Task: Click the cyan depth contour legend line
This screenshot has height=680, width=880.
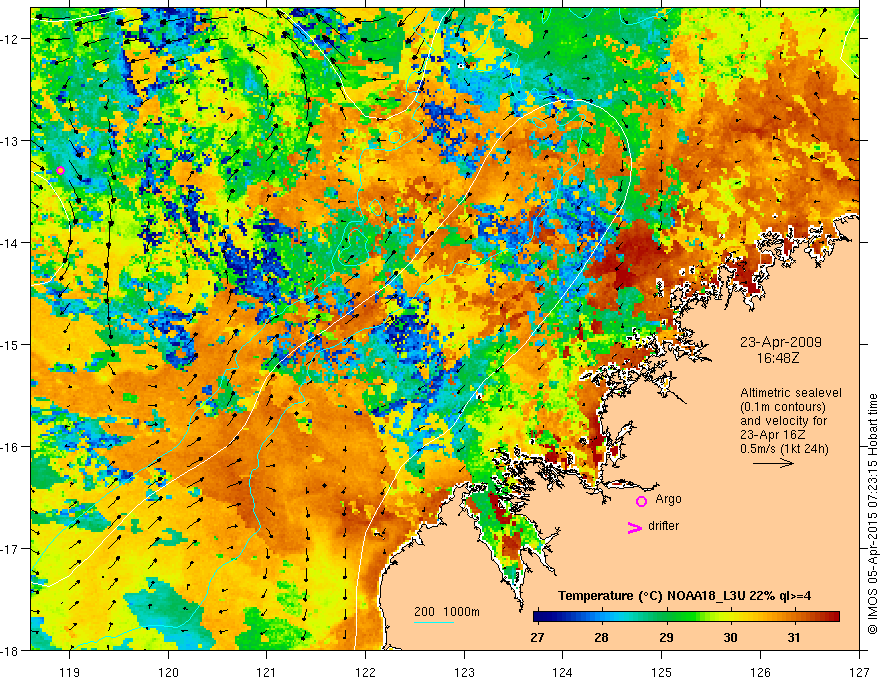Action: pyautogui.click(x=434, y=622)
